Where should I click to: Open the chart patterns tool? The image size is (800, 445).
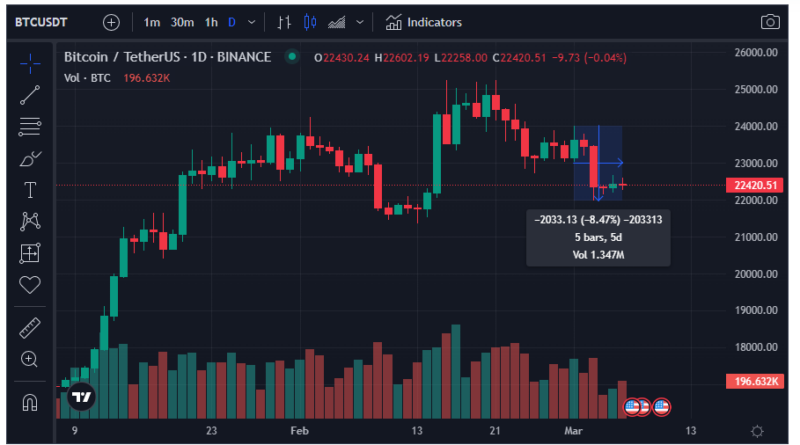[30, 221]
